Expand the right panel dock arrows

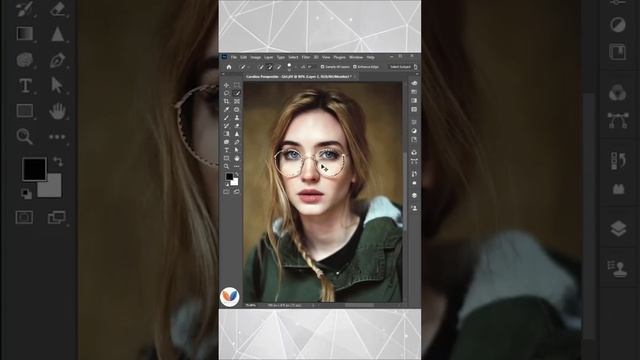point(417,74)
